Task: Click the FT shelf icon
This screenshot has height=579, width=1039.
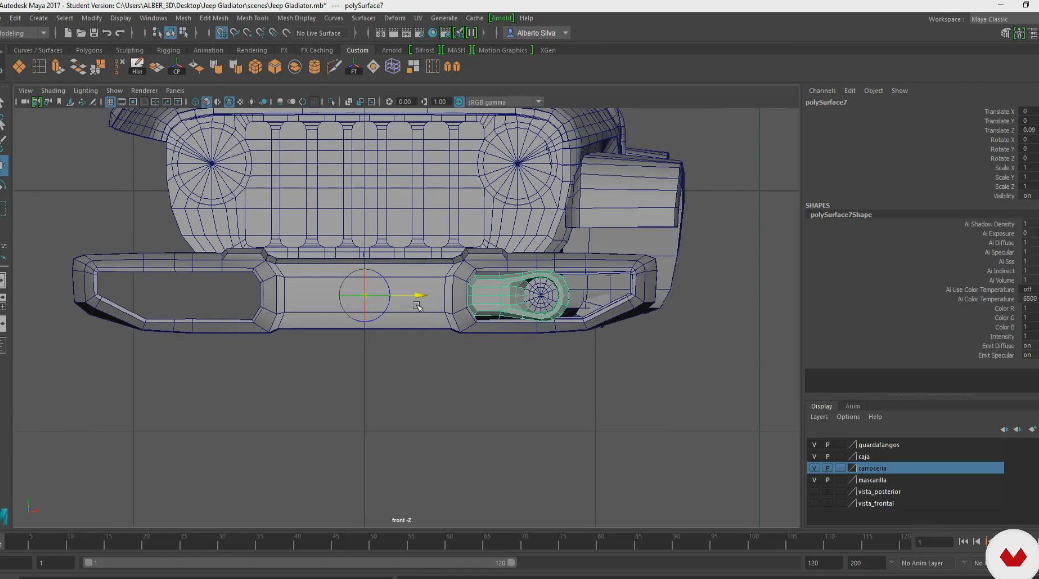Action: click(x=353, y=67)
